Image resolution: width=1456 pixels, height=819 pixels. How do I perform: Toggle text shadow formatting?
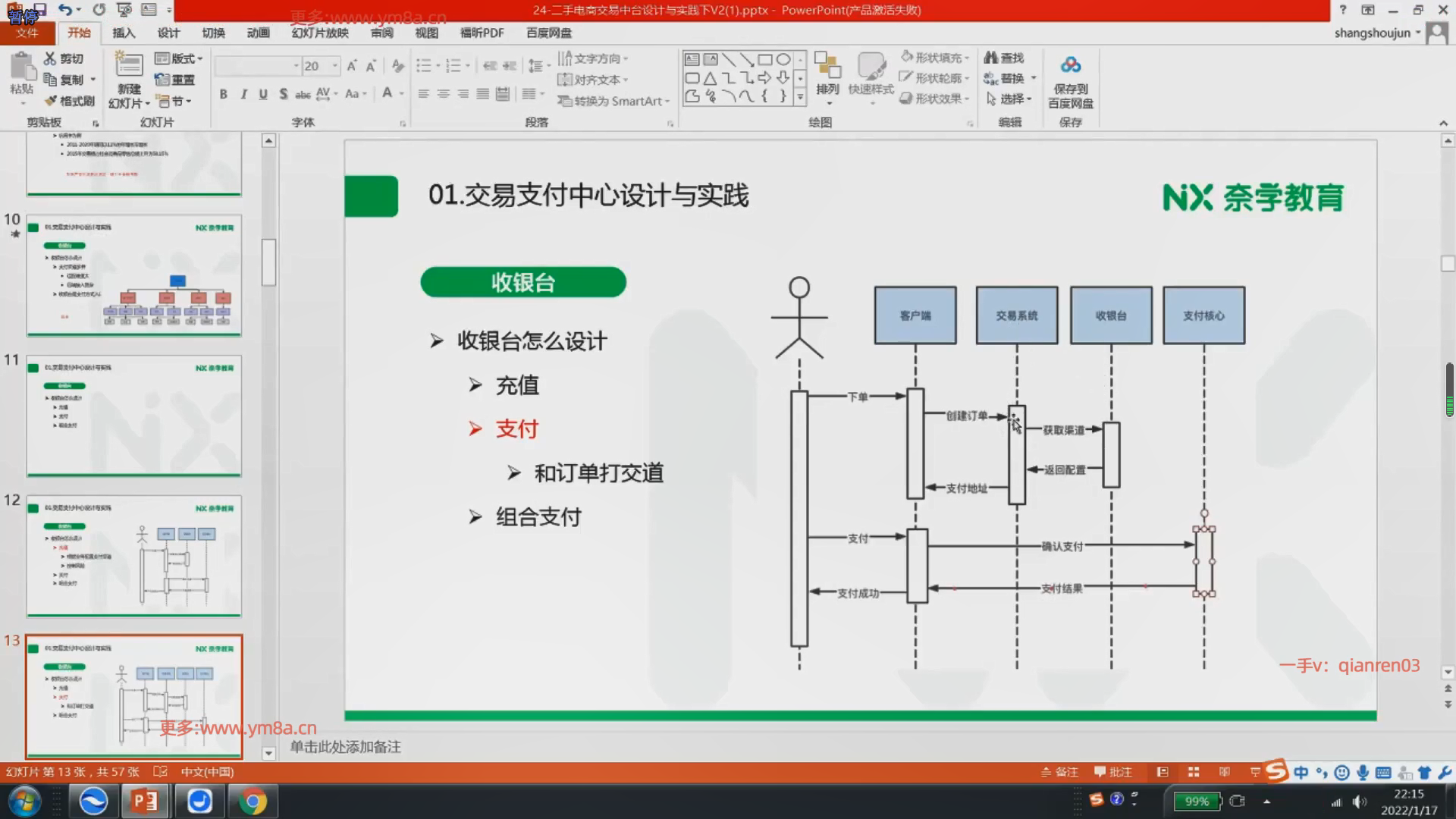coord(283,94)
